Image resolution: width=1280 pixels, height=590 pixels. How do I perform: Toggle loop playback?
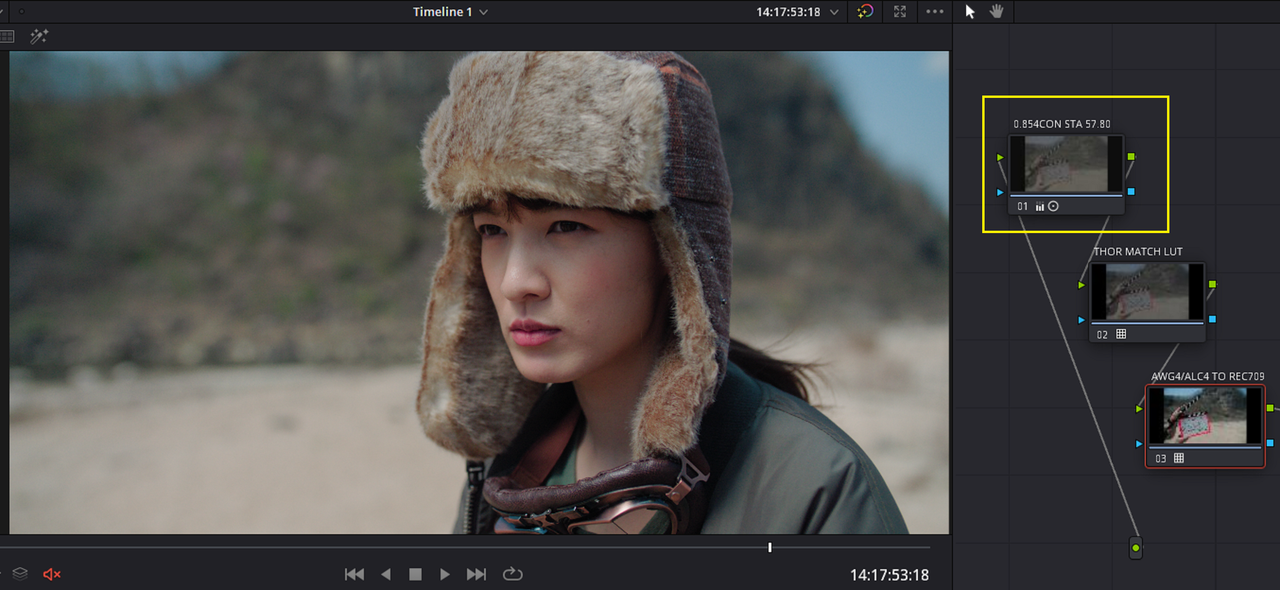512,574
